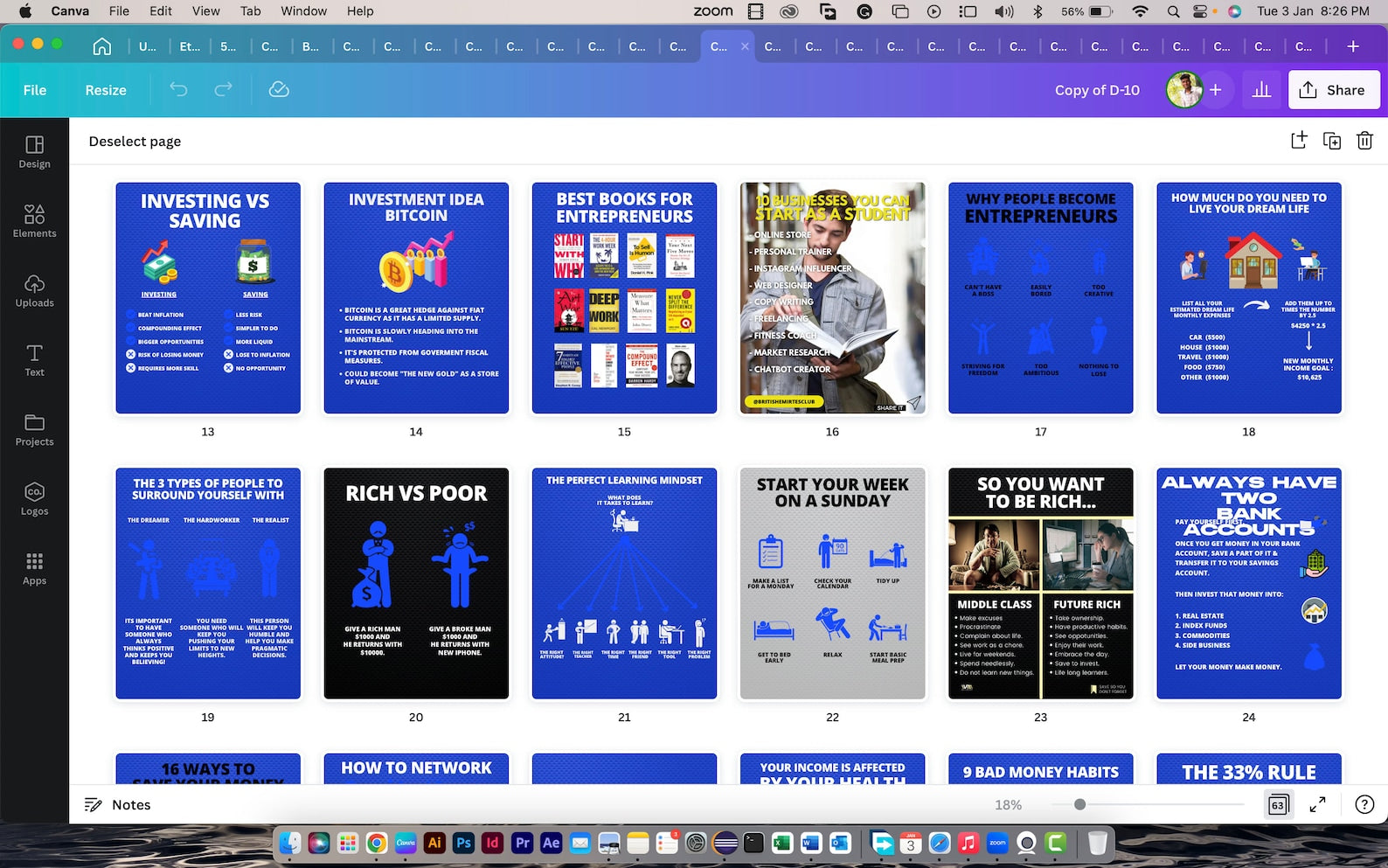1388x868 pixels.
Task: Select page 16 businesses as a student
Action: [832, 298]
